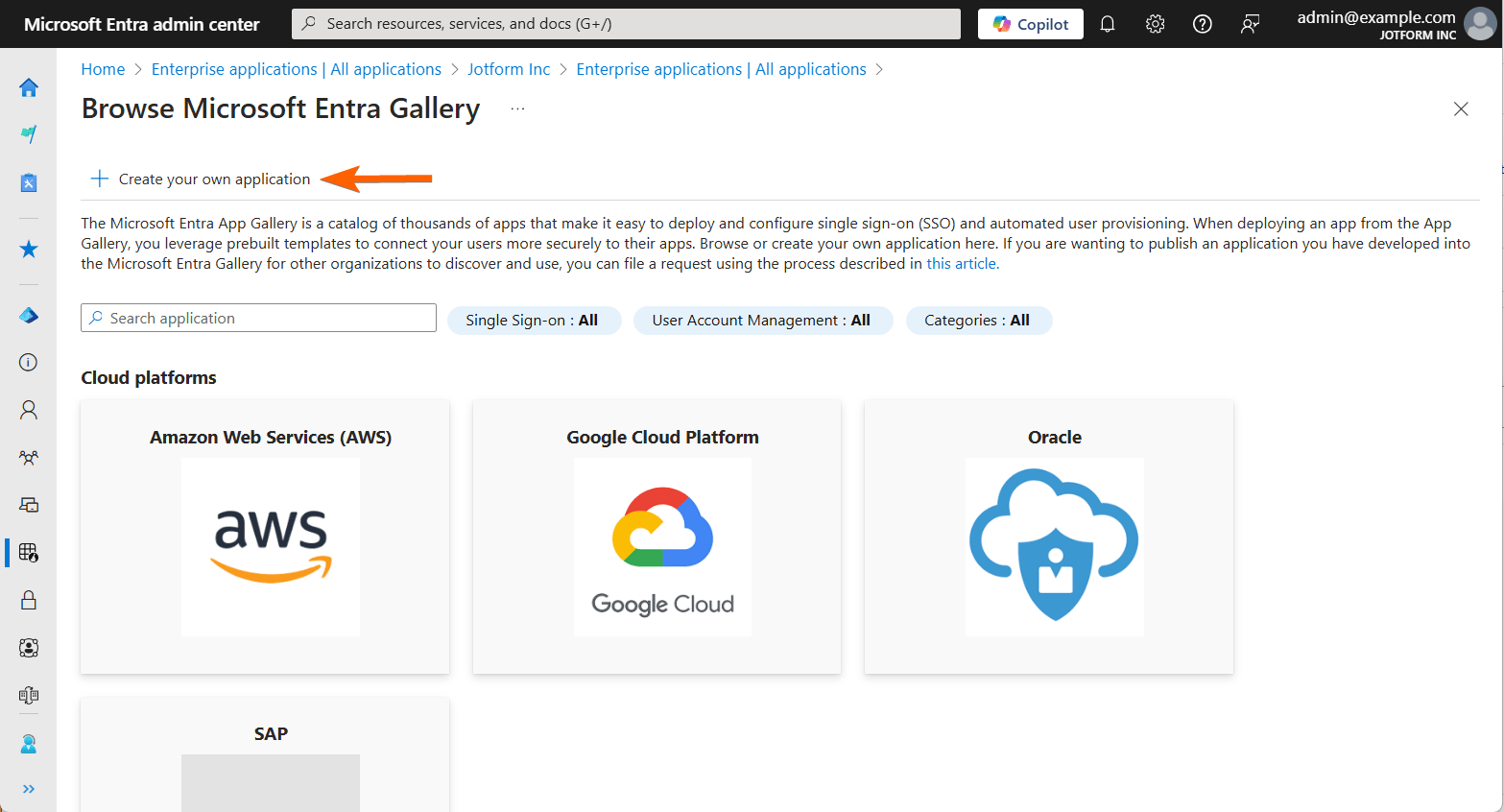Open Protection lock icon in sidebar

(29, 600)
